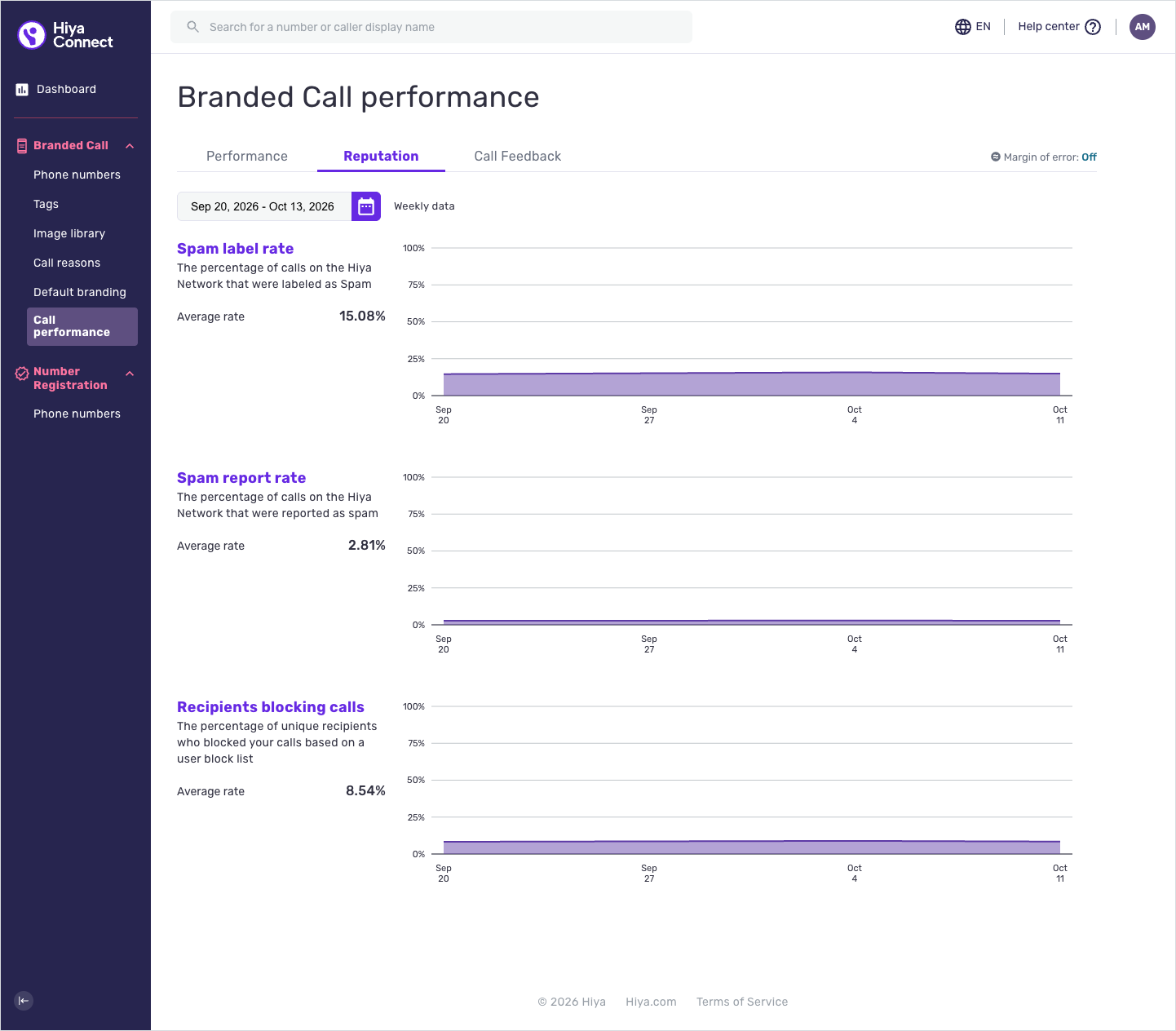Screen dimensions: 1176x1031
Task: Open Phone numbers under Branded Call
Action: [x=77, y=175]
